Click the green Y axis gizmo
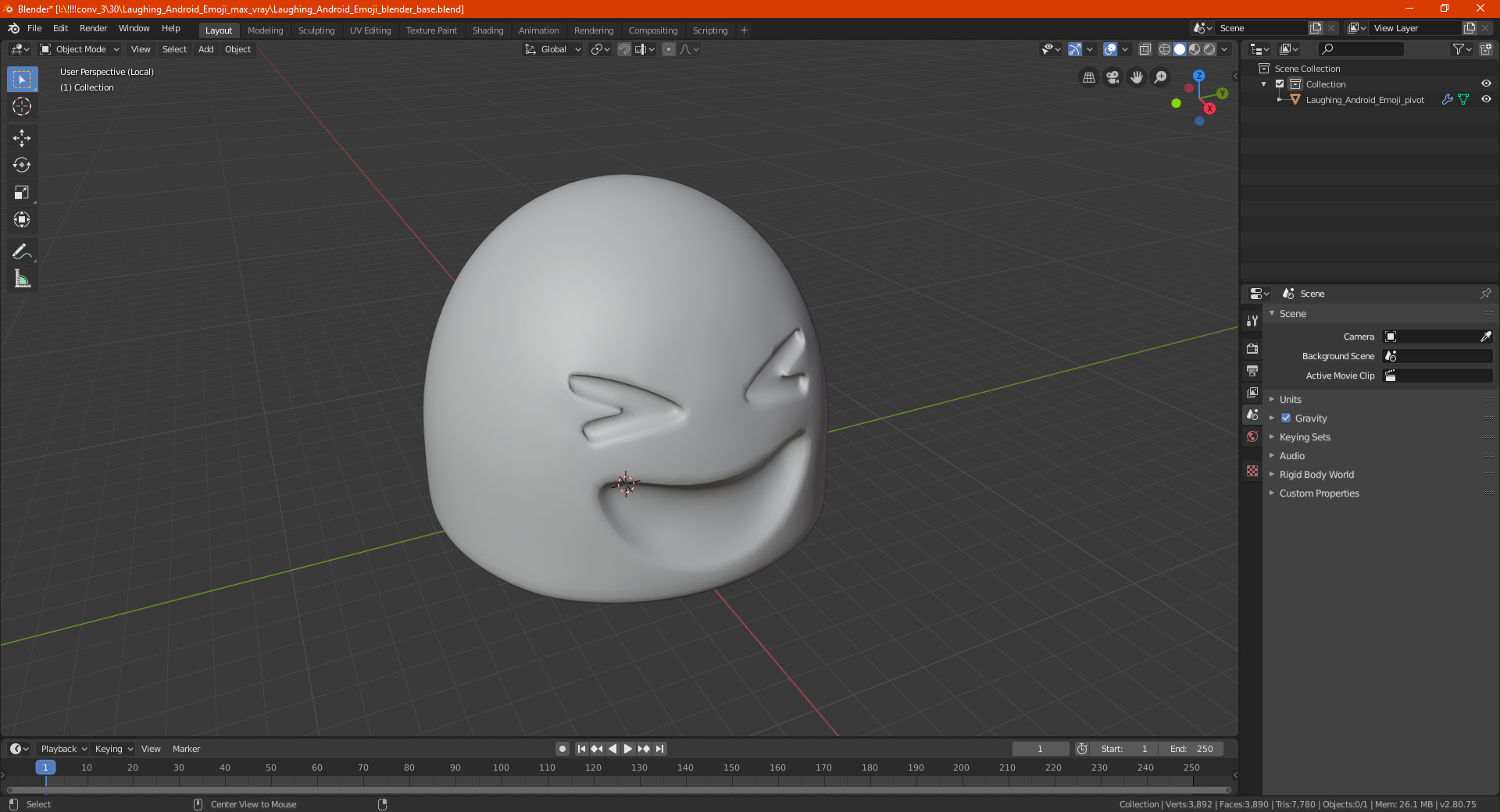 click(1222, 94)
